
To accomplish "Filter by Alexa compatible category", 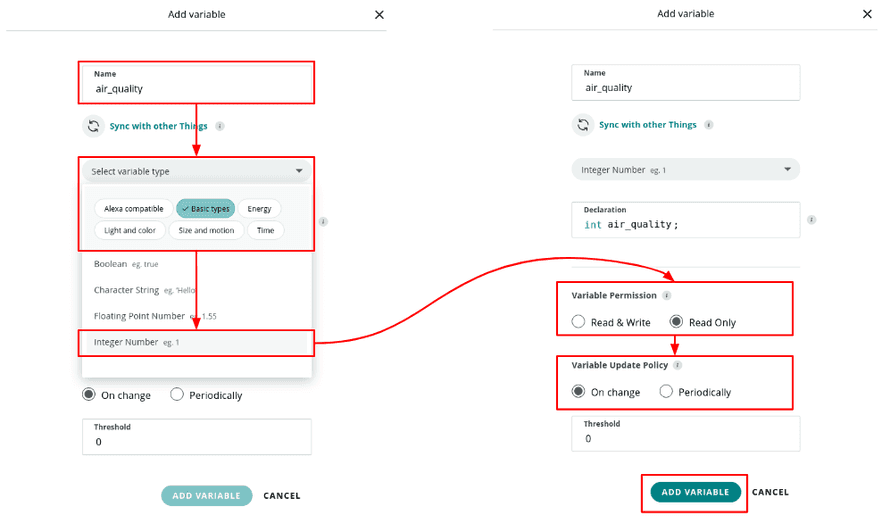I will 134,209.
